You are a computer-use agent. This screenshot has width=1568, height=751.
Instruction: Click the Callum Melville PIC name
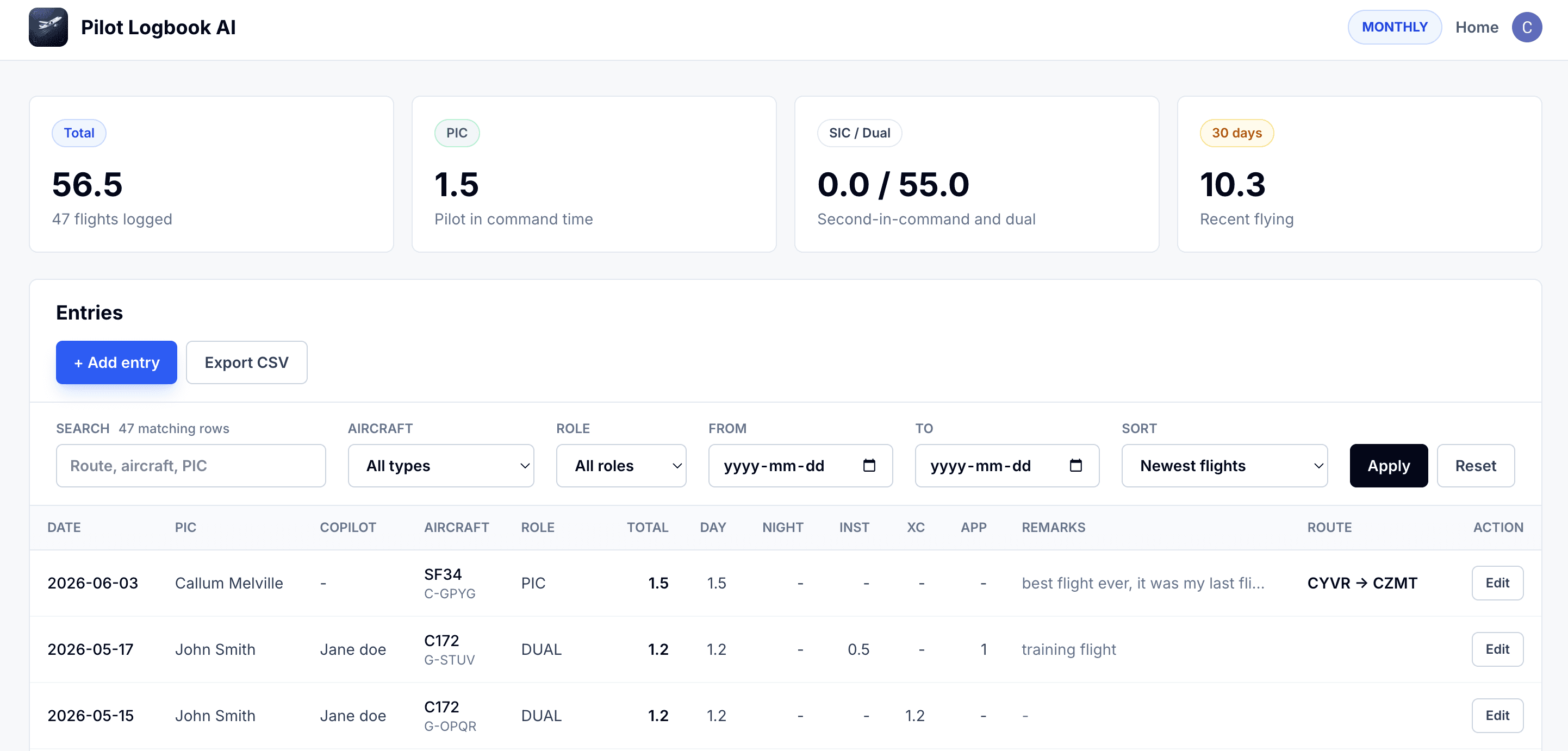(229, 583)
